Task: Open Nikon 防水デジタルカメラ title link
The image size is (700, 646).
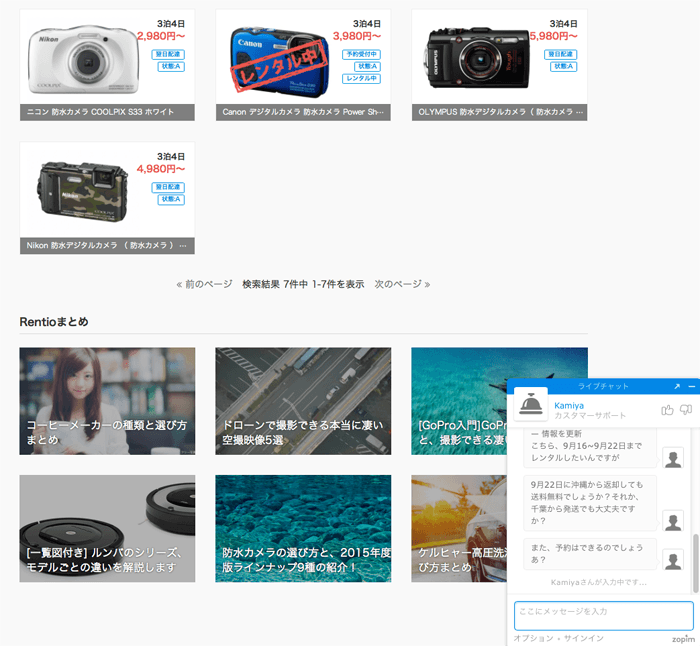Action: pos(107,246)
